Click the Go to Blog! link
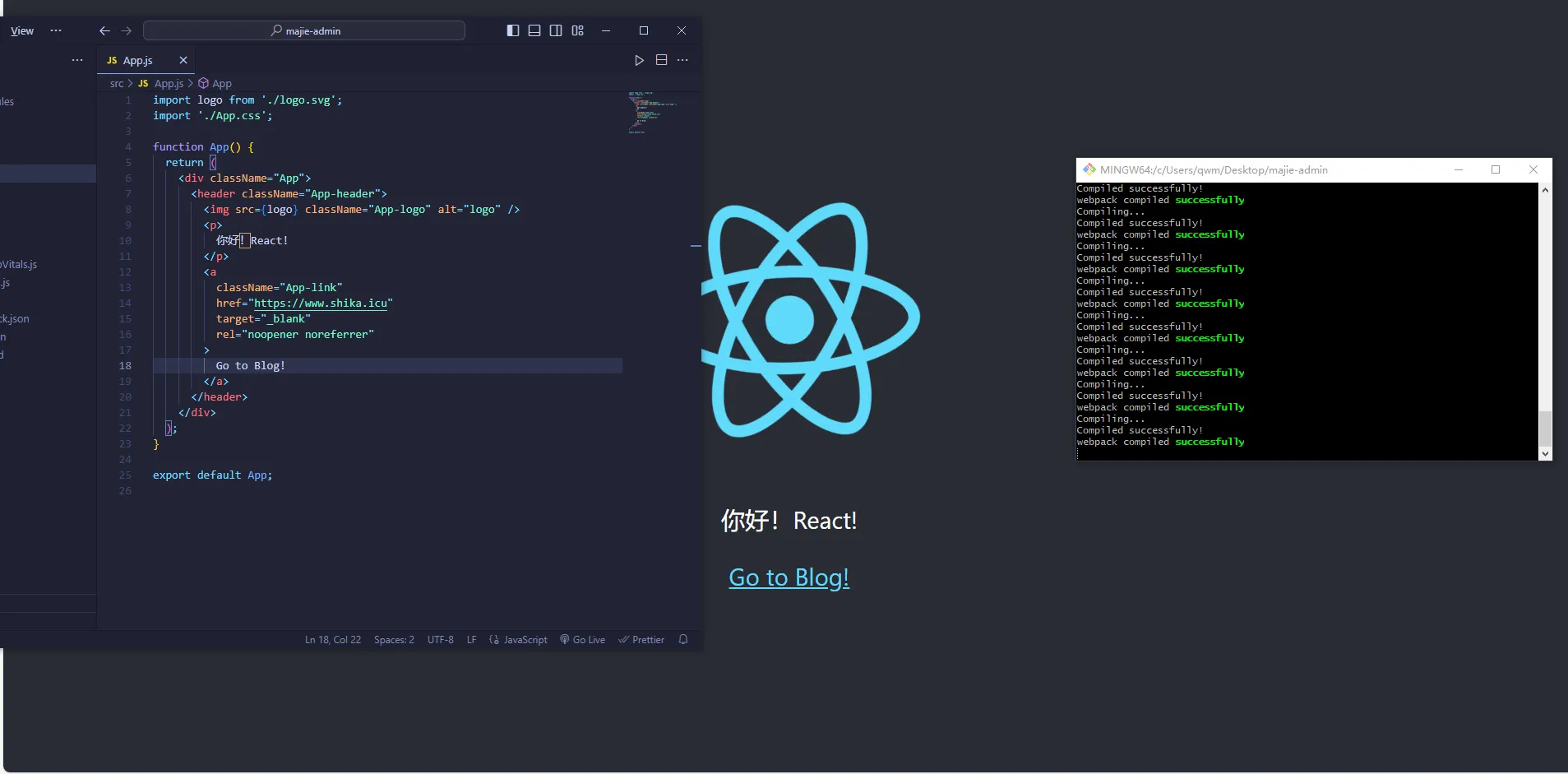This screenshot has height=774, width=1568. (789, 577)
